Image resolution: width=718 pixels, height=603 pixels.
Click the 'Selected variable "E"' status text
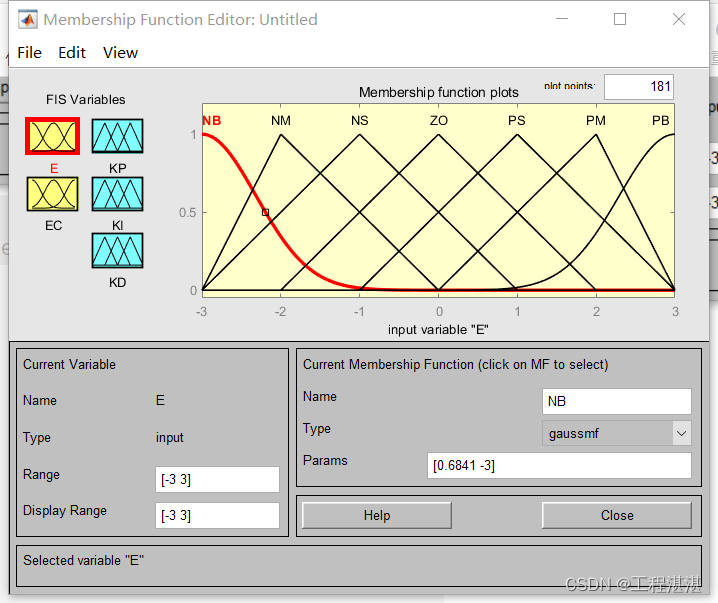tap(83, 560)
